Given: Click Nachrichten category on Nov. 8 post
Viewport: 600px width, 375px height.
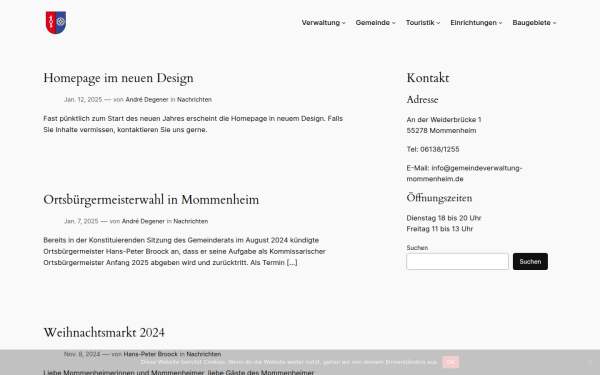Looking at the screenshot, I should 204,354.
